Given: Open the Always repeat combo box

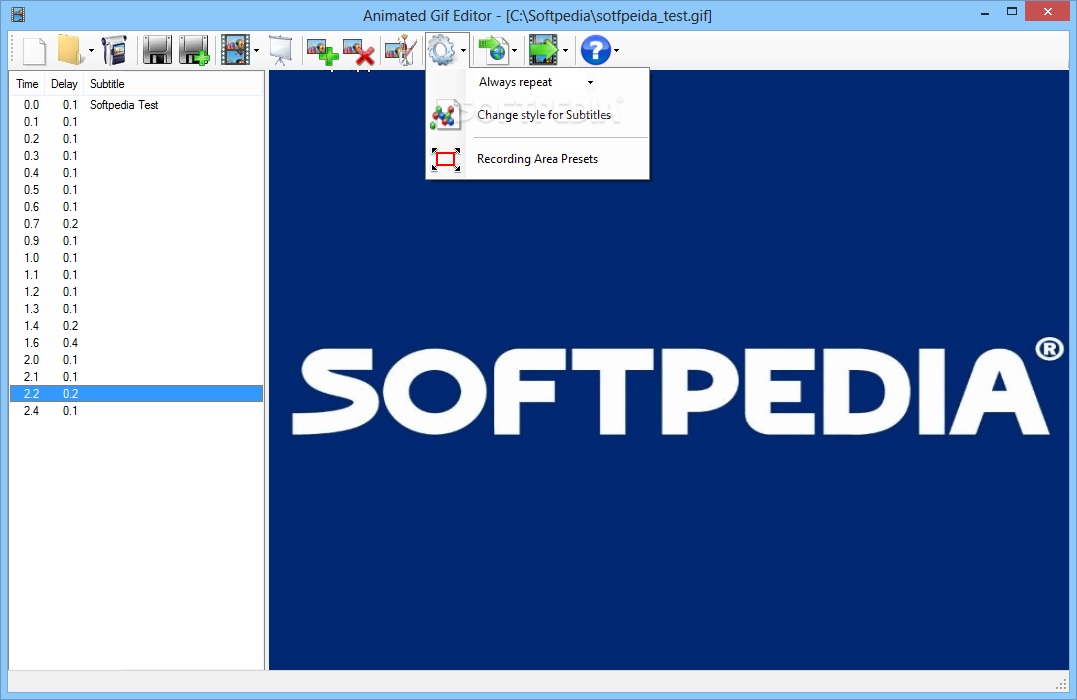Looking at the screenshot, I should tap(536, 82).
